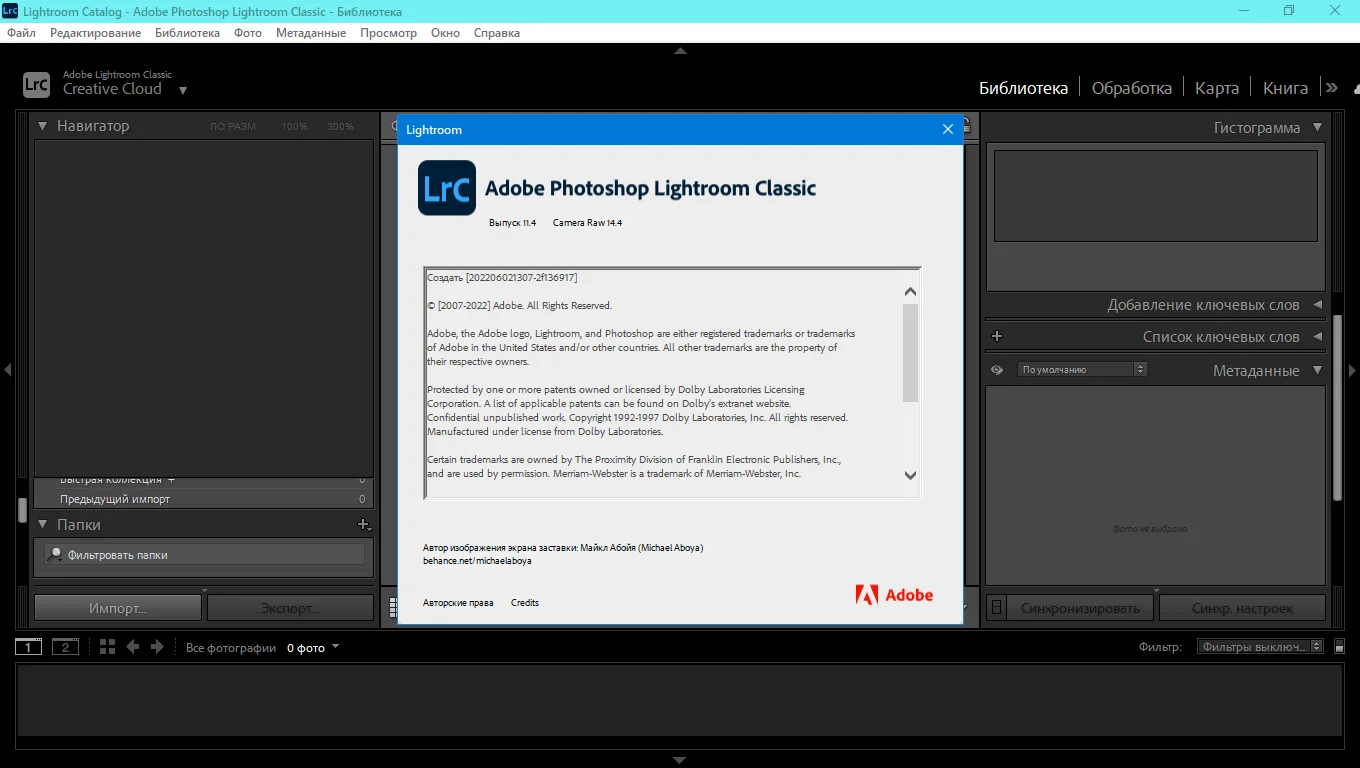Select the Библиотека module tab
Viewport: 1360px width, 768px height.
[1023, 88]
